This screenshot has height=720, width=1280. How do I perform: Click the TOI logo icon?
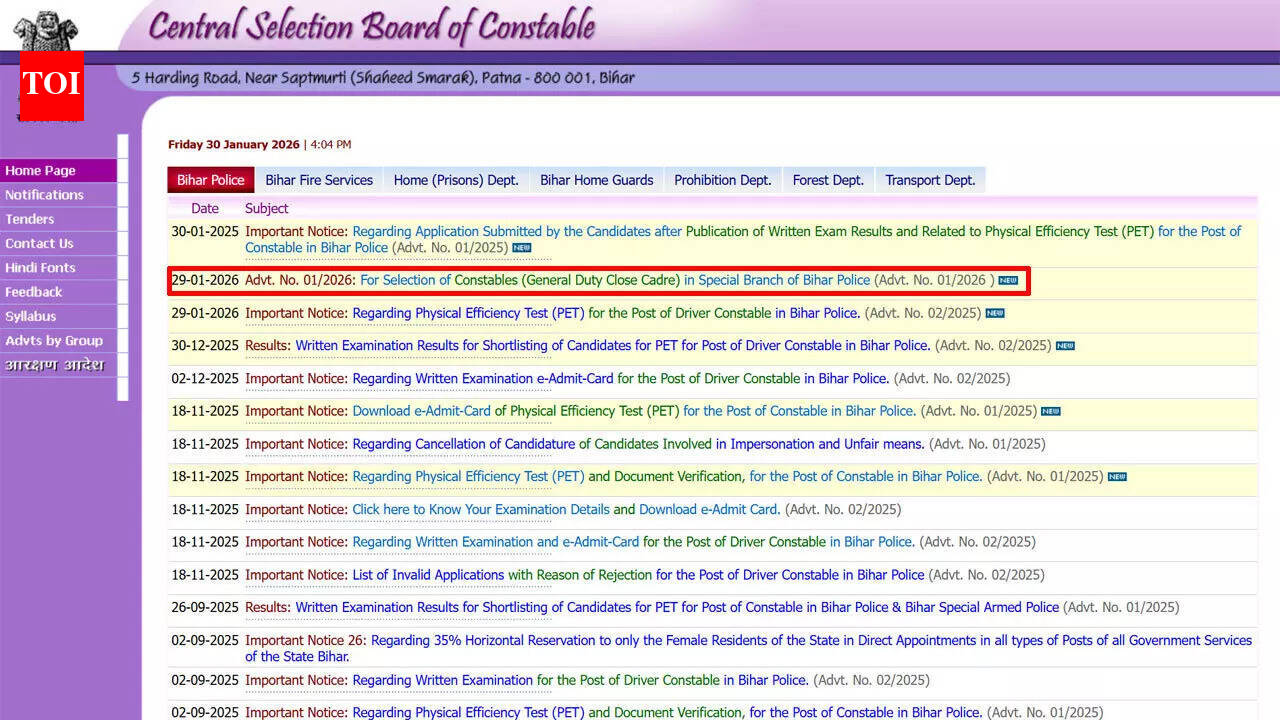tap(50, 87)
